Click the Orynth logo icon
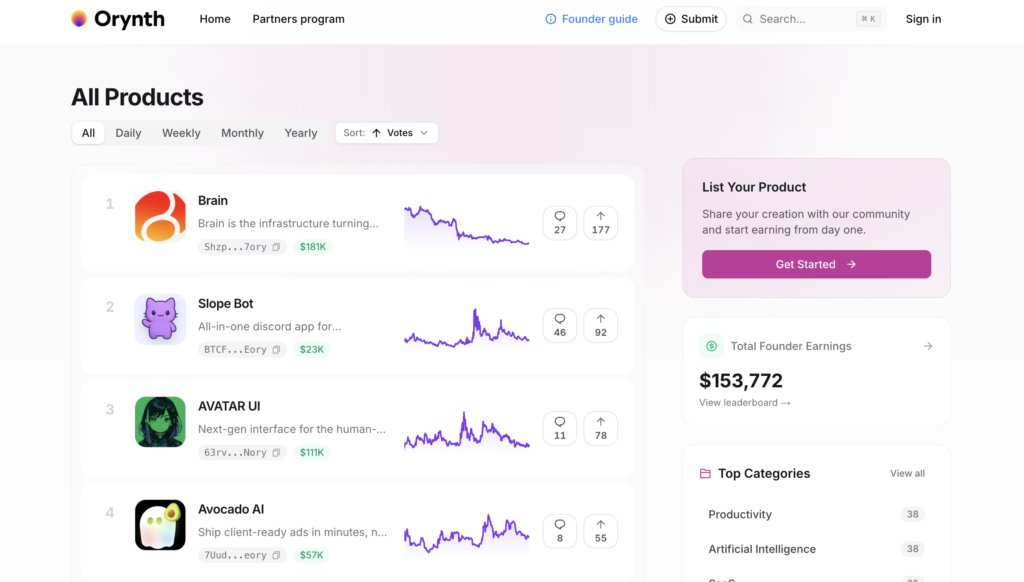 tap(79, 19)
